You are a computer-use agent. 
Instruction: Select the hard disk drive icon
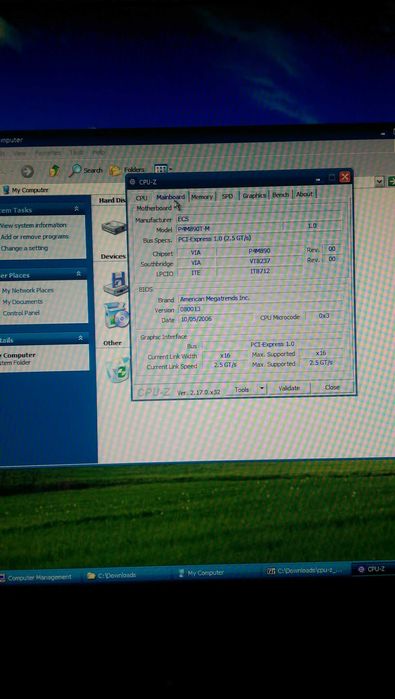tap(114, 227)
